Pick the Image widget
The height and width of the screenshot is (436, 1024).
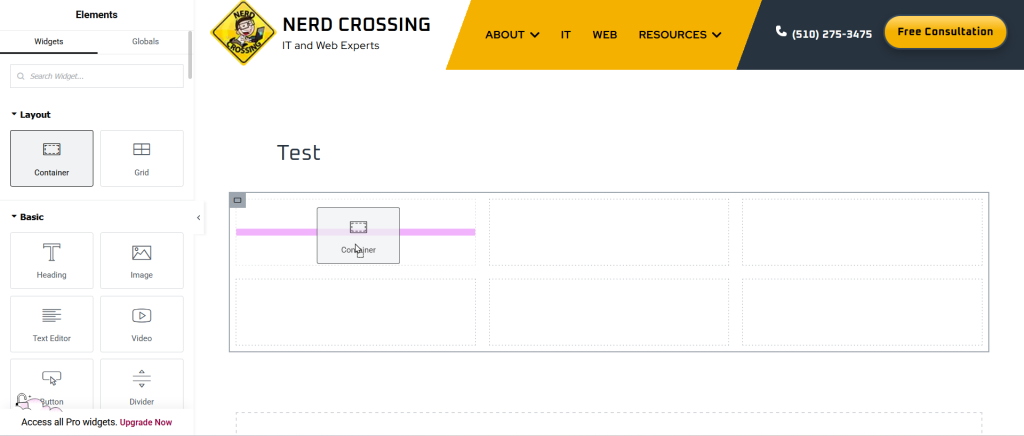[142, 260]
